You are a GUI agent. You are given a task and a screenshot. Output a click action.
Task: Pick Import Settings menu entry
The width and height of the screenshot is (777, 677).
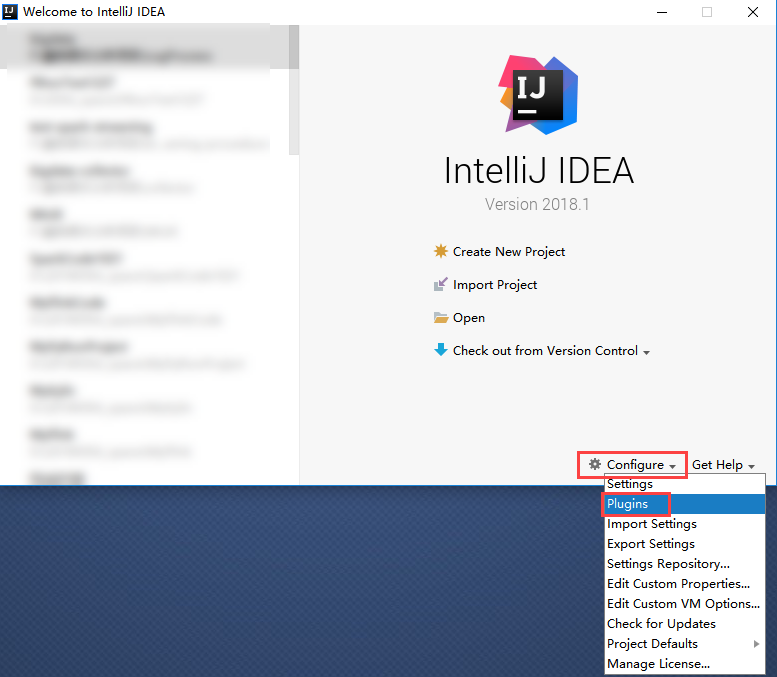[685, 524]
